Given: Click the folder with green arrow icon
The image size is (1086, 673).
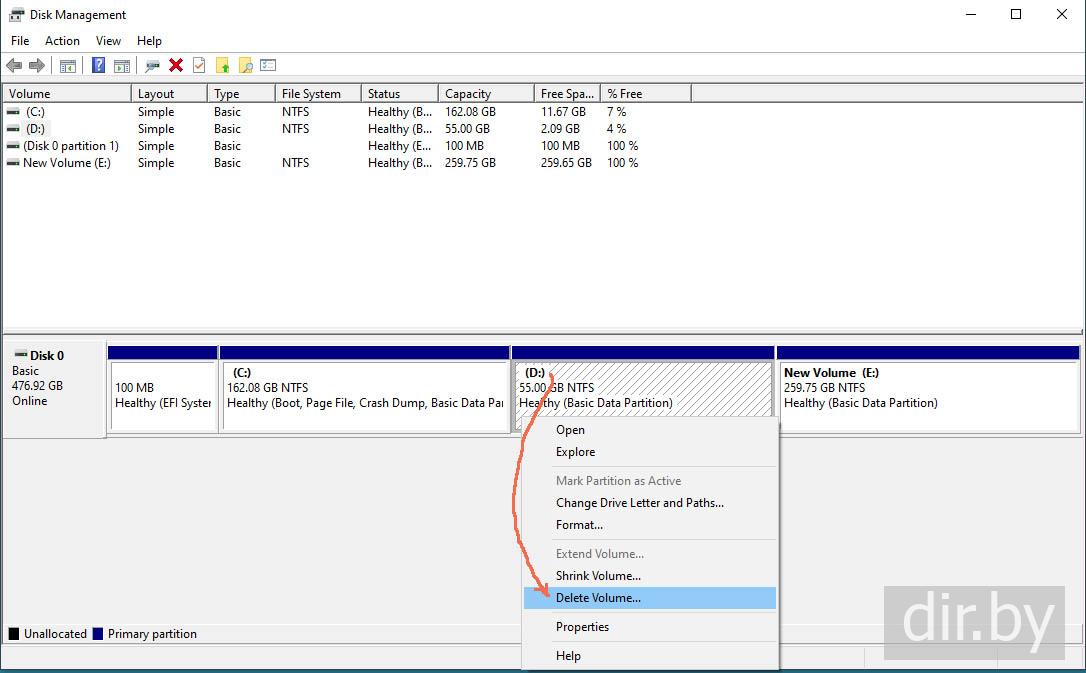Looking at the screenshot, I should coord(222,66).
